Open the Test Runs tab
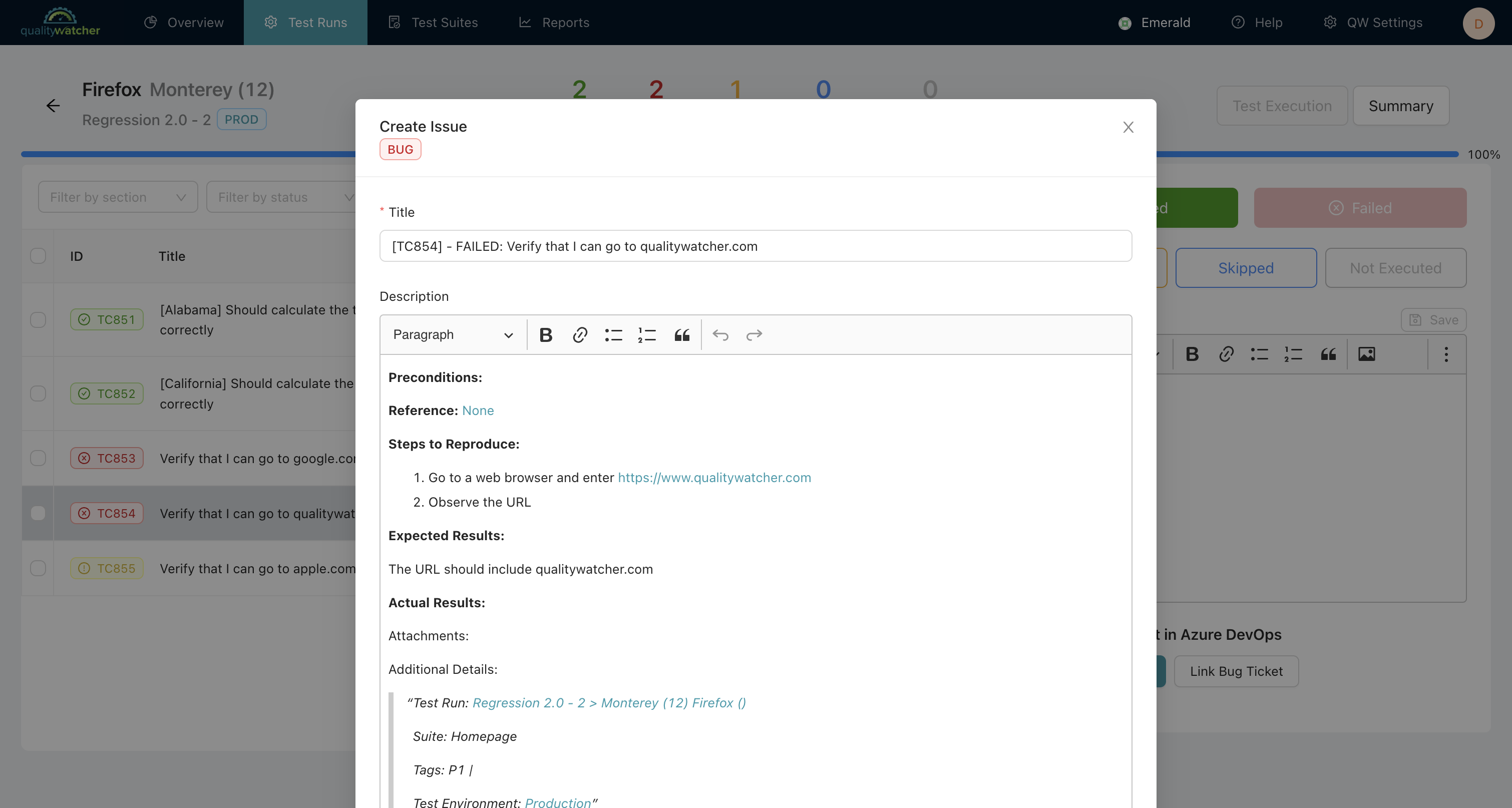The height and width of the screenshot is (808, 1512). (x=305, y=23)
